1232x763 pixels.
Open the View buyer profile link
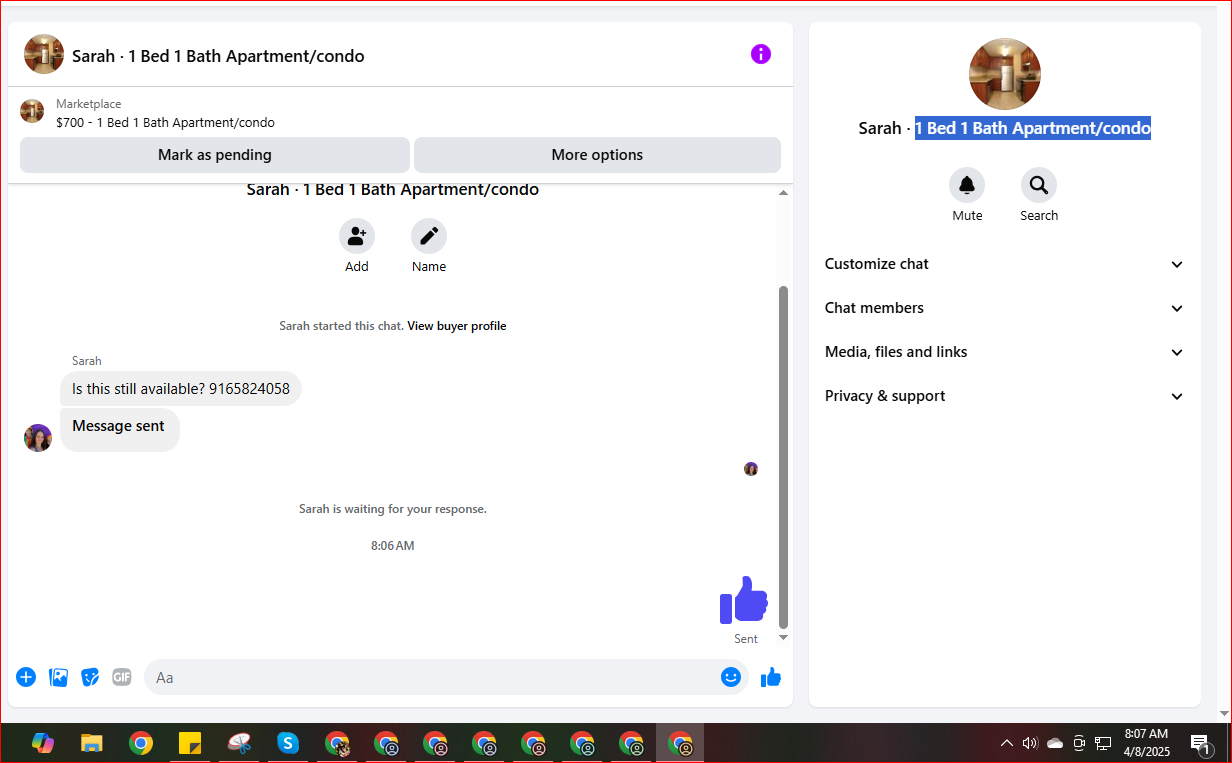[x=457, y=326]
